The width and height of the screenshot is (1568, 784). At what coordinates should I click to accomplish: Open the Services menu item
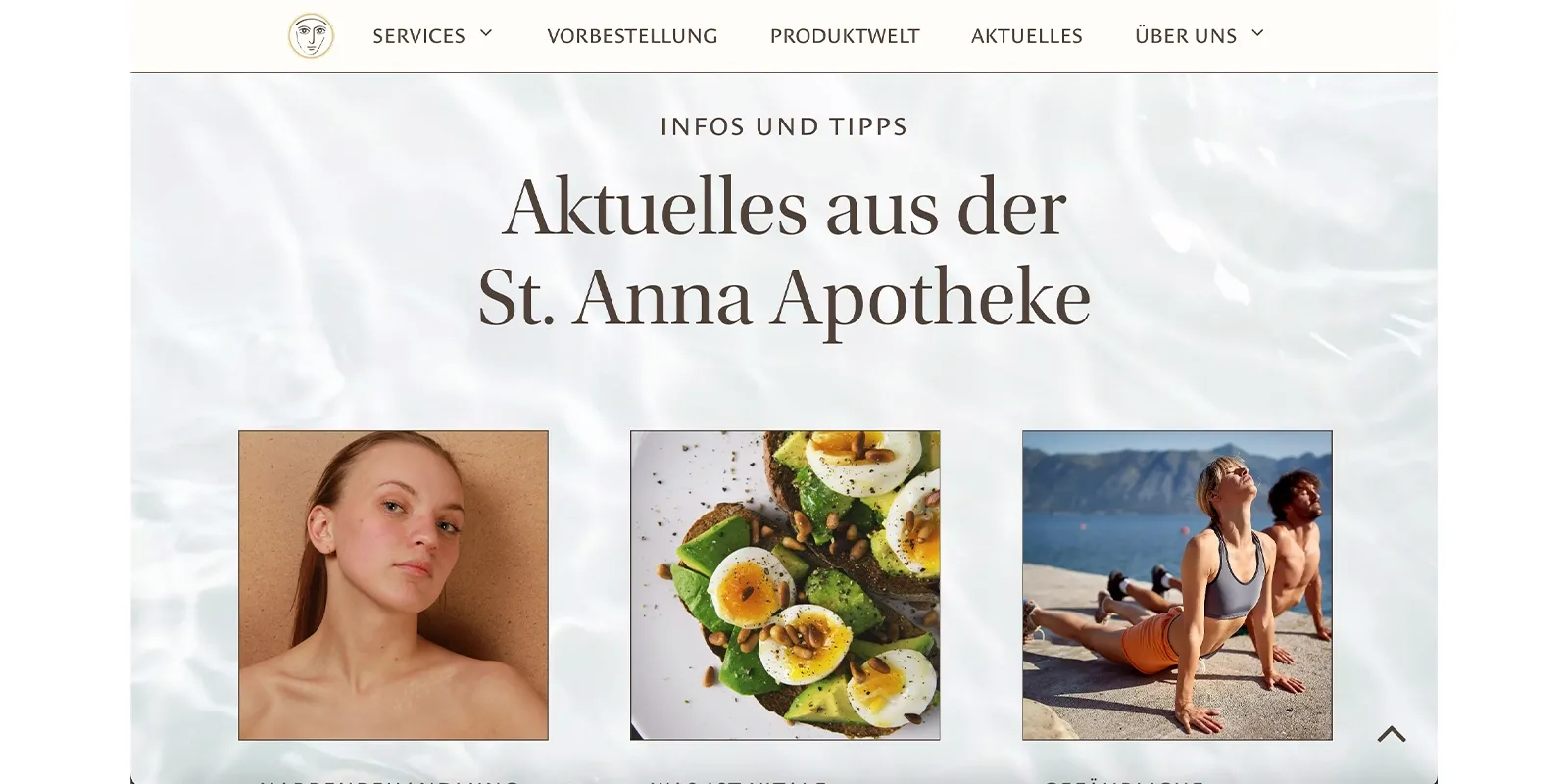coord(418,36)
